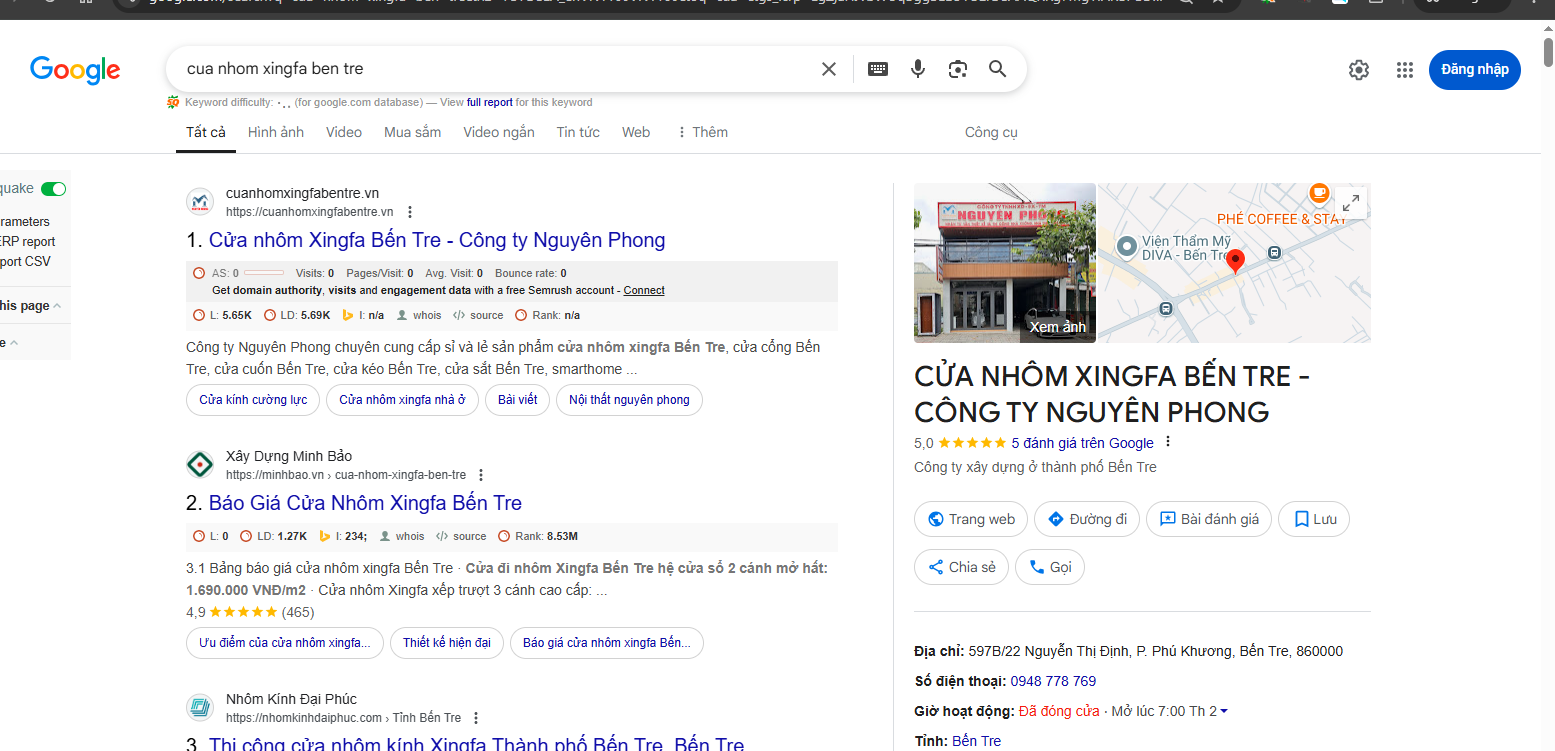Select the 'Tất cả' tab
The width and height of the screenshot is (1555, 751).
(x=206, y=132)
